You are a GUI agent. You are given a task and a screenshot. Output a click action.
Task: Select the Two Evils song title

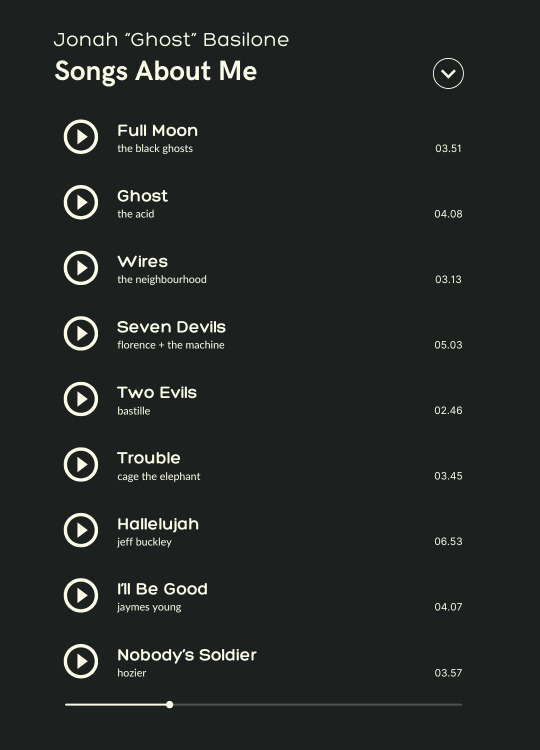click(157, 393)
